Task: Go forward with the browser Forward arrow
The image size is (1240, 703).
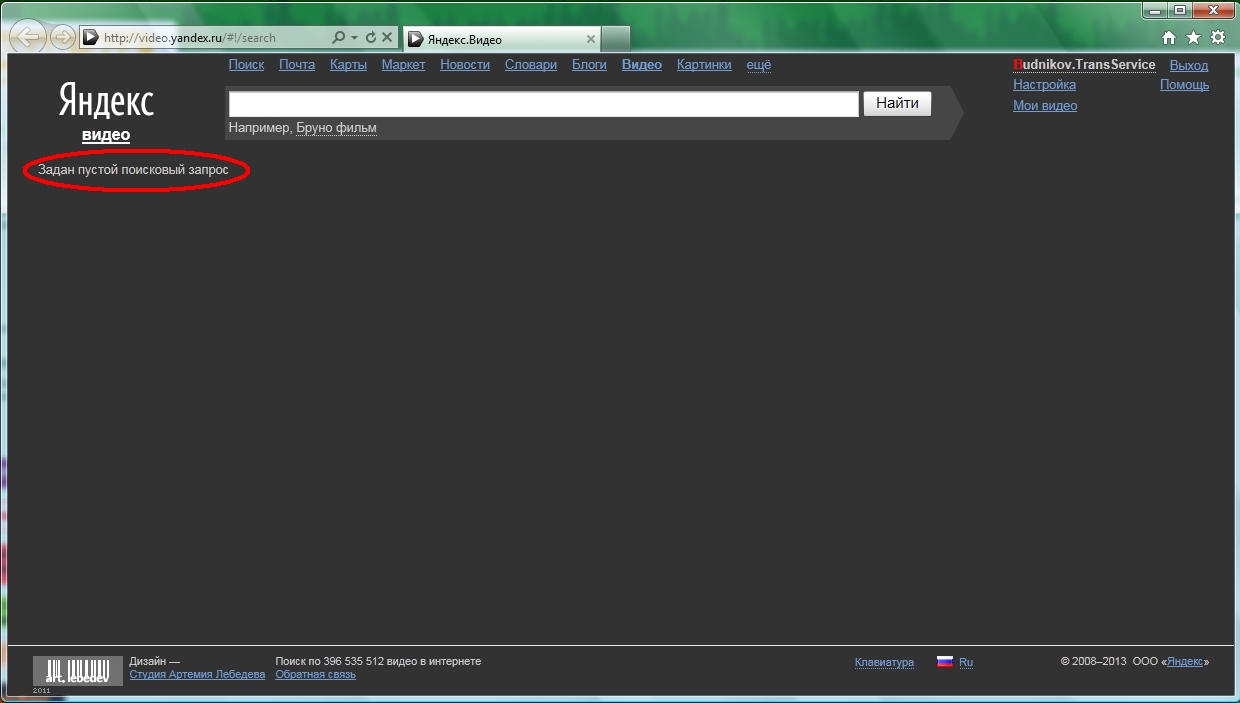Action: click(63, 38)
